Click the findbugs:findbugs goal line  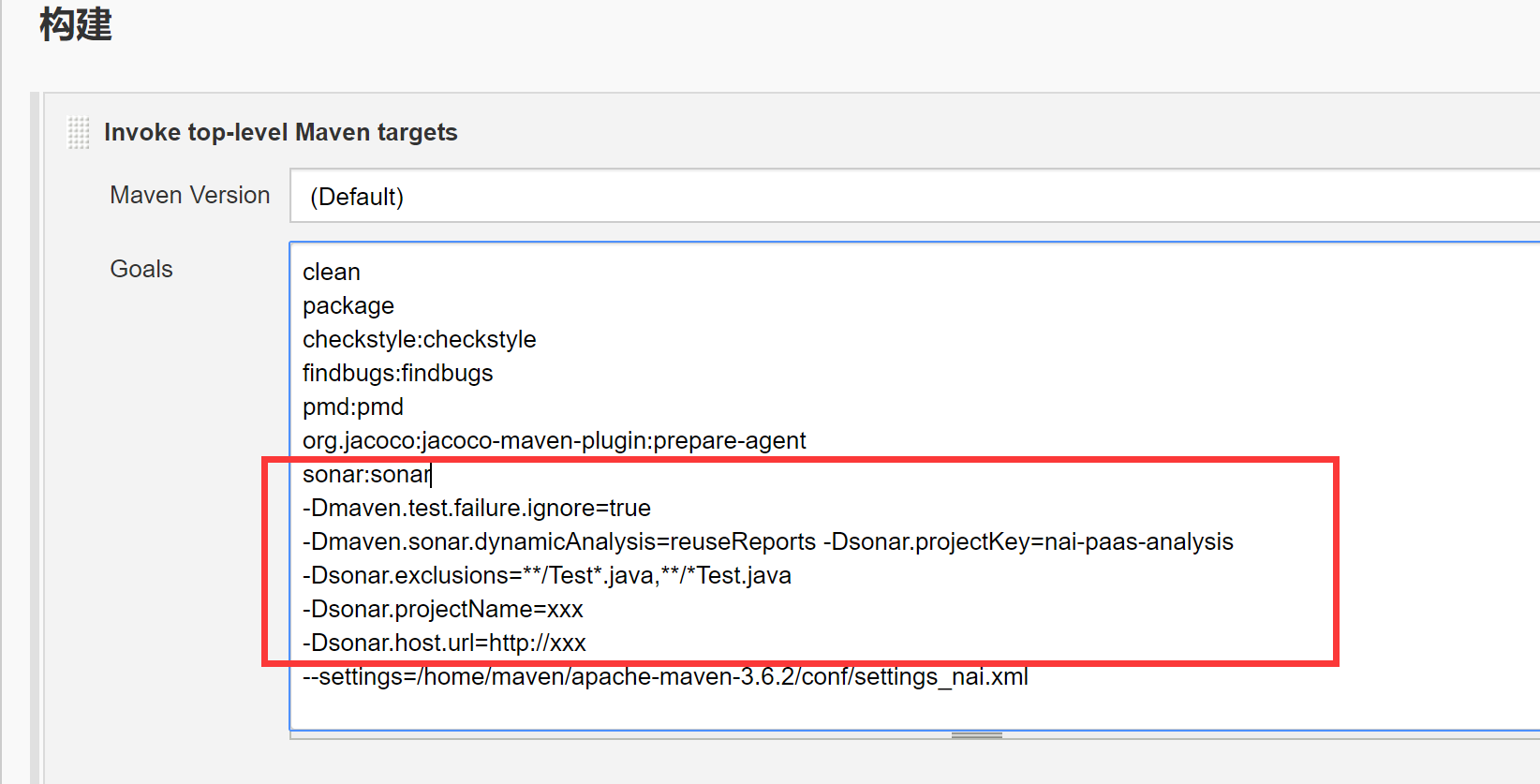(x=397, y=373)
